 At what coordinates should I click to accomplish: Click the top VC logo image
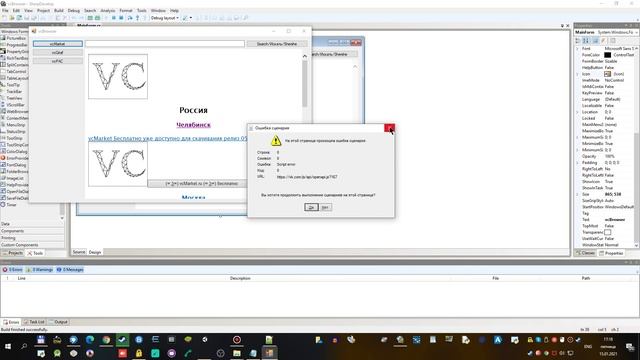tap(118, 76)
